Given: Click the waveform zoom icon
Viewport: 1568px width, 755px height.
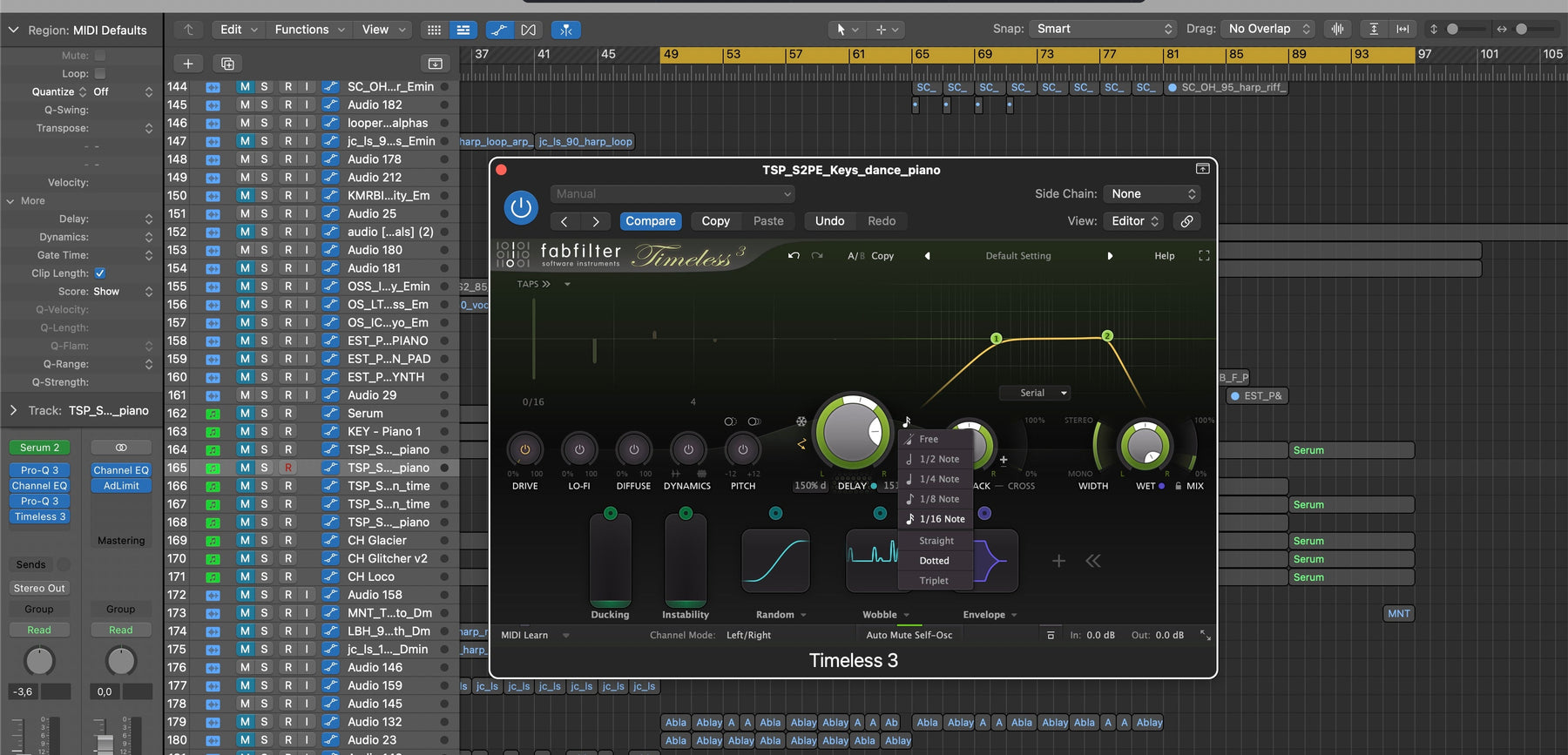Looking at the screenshot, I should (x=1337, y=29).
